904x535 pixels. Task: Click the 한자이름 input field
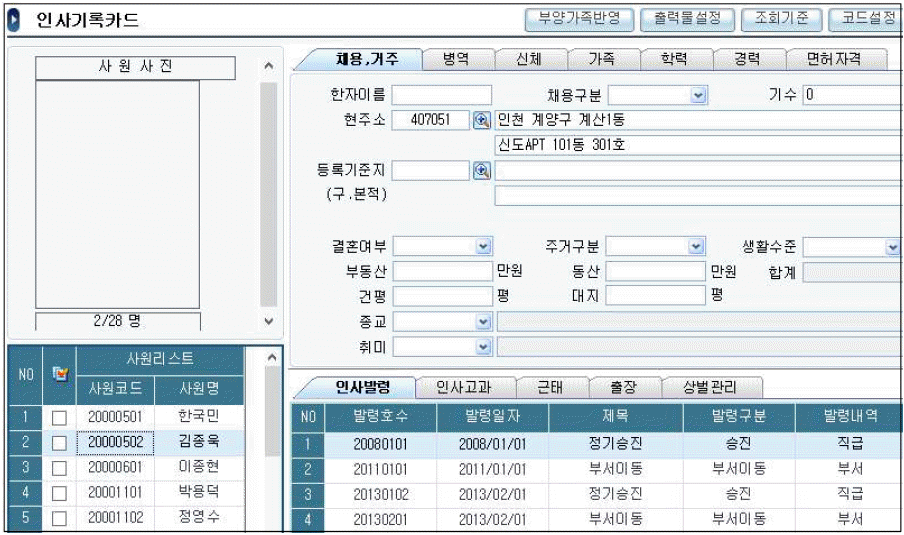(441, 96)
